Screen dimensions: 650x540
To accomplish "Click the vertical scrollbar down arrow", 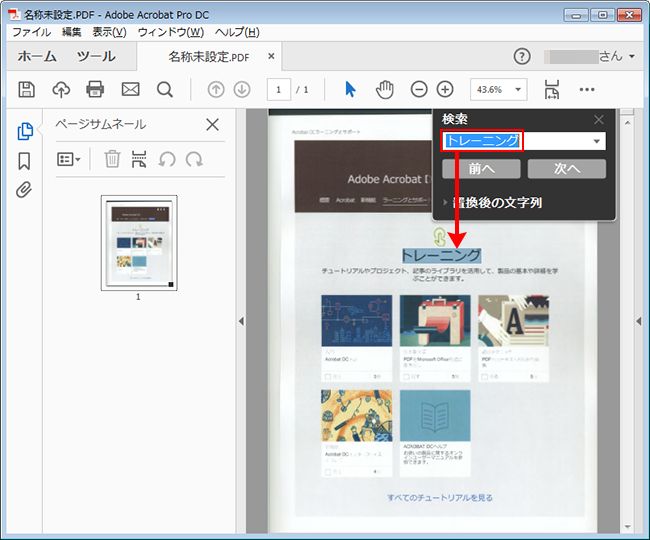I will tap(627, 527).
